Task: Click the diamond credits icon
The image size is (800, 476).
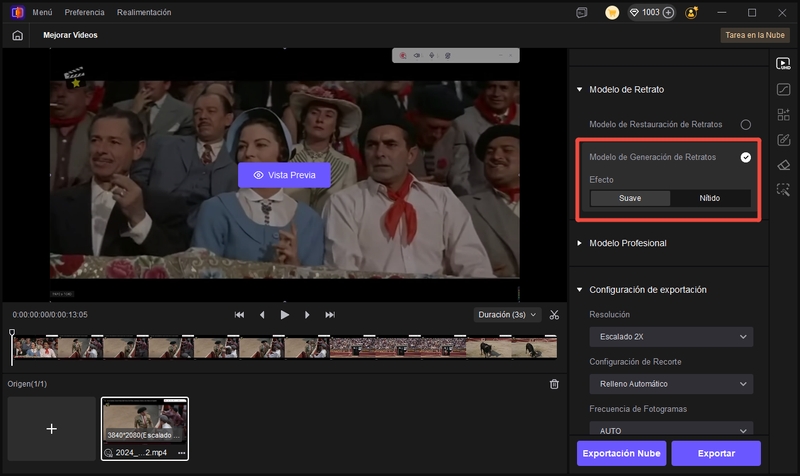Action: point(633,12)
